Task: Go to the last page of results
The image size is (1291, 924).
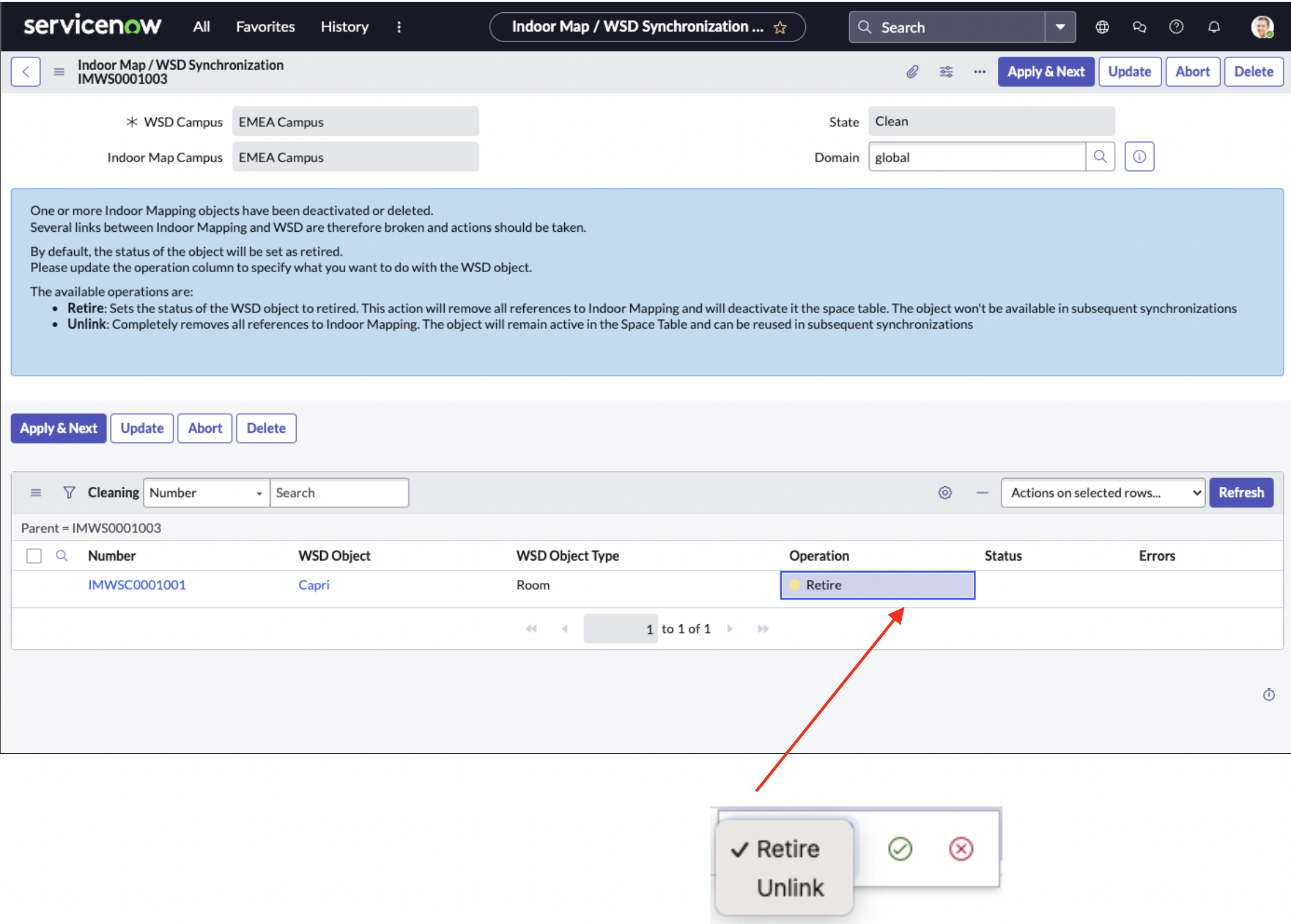Action: point(763,628)
